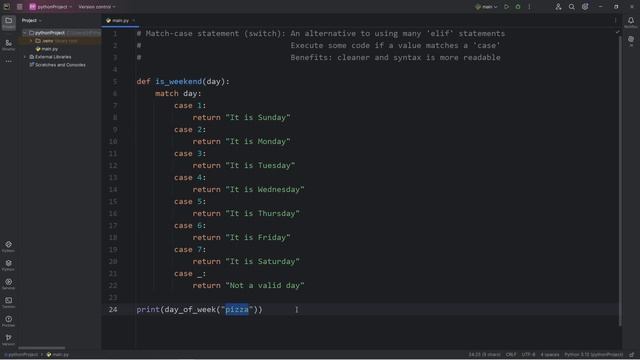Collapse pythonProject root folder

pos(25,33)
